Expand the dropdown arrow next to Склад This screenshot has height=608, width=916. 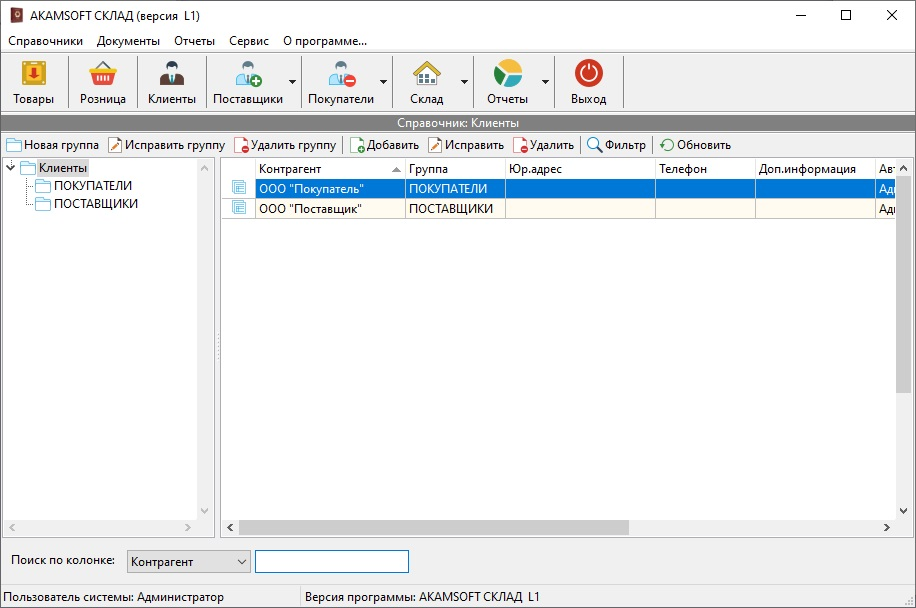[464, 82]
